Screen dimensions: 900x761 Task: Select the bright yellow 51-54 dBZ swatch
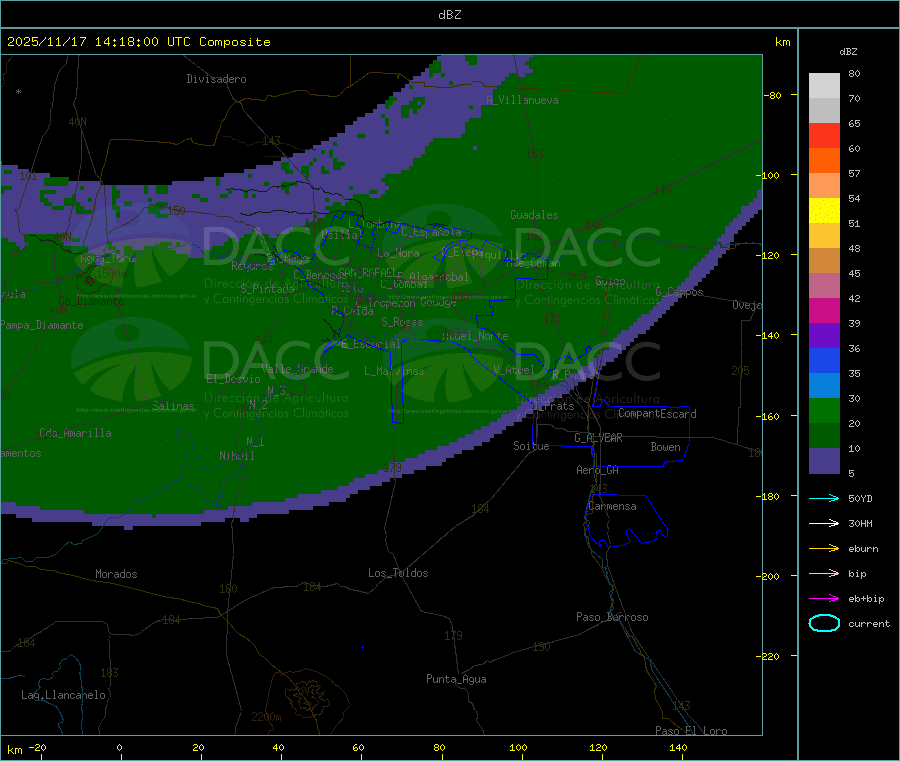click(x=824, y=211)
